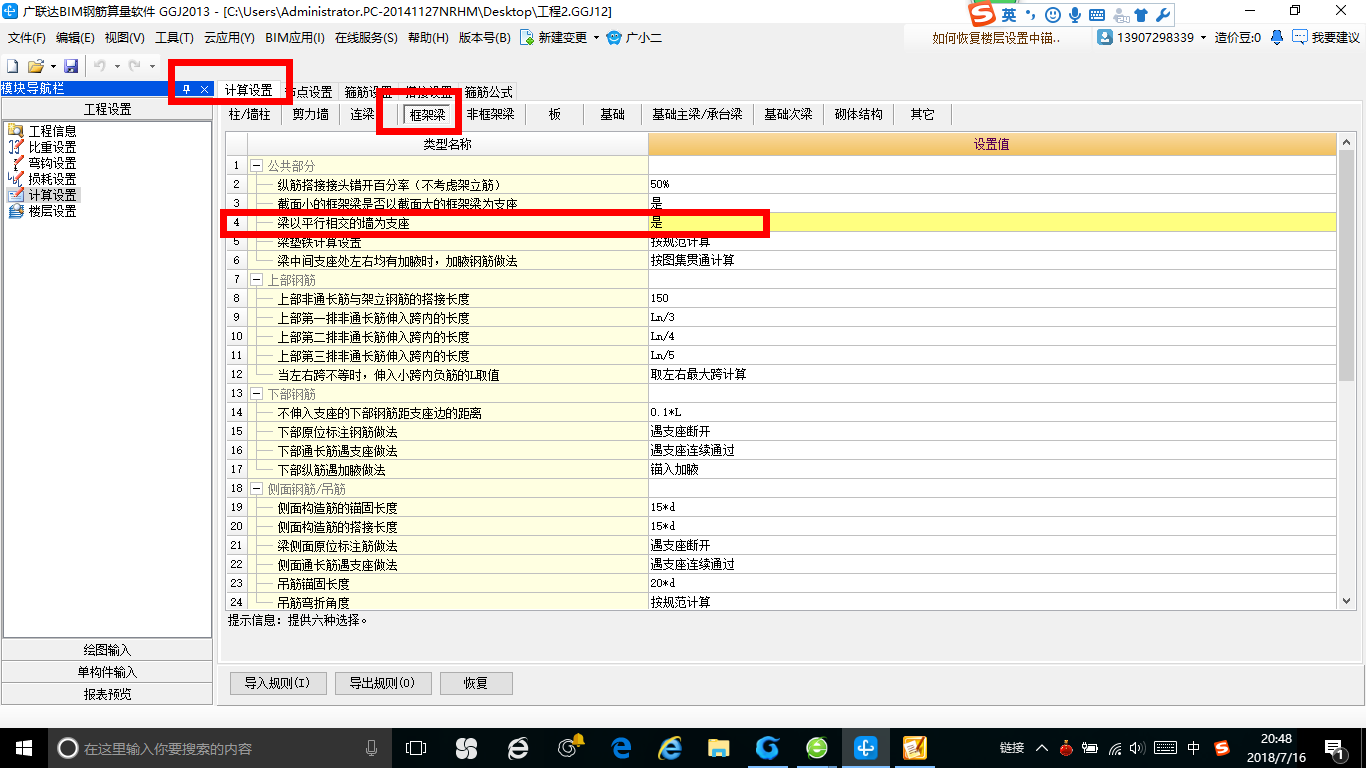Click the 0.1*L value in row 14
This screenshot has width=1366, height=768.
tap(992, 413)
